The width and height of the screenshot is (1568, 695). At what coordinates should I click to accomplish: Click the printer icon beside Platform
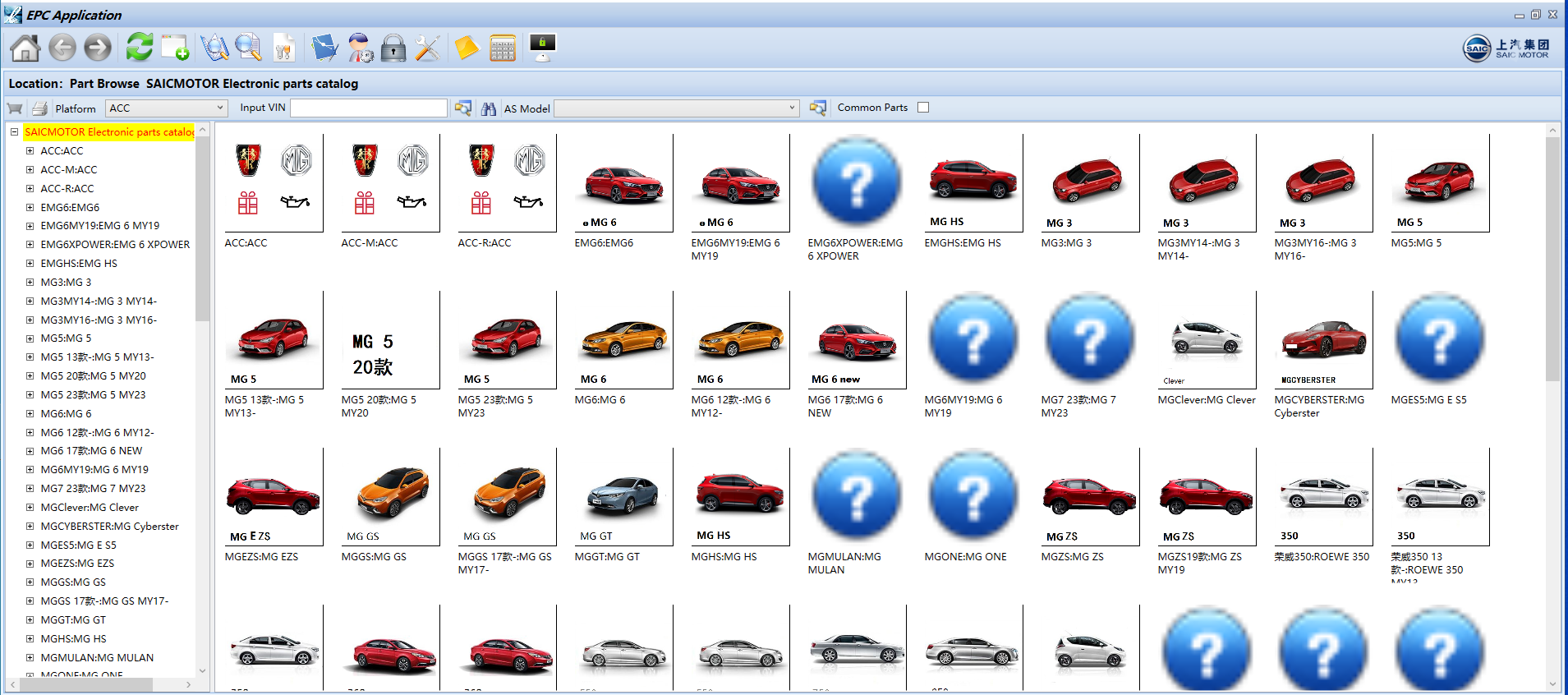click(39, 108)
